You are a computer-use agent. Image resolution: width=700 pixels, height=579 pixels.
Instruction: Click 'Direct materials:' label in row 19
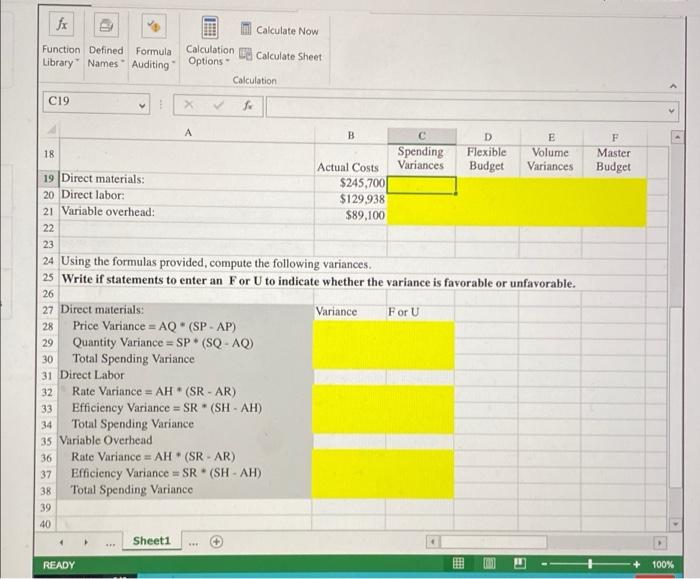(103, 179)
